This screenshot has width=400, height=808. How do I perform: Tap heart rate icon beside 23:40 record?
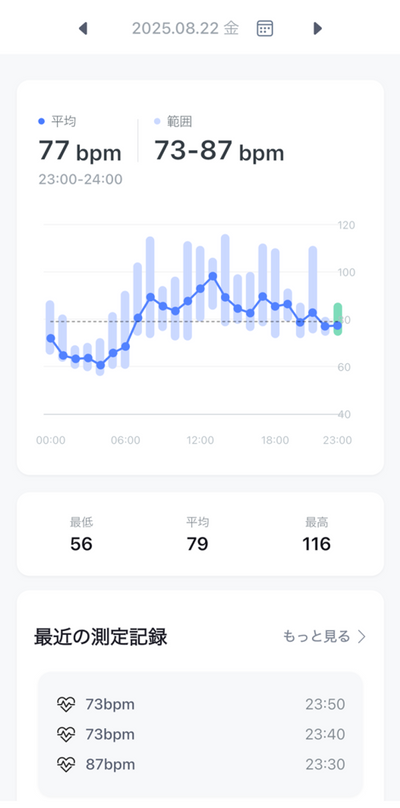tap(66, 734)
